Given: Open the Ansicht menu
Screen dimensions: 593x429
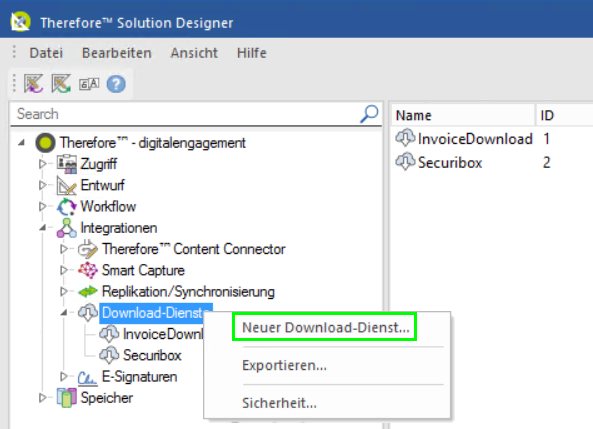Looking at the screenshot, I should (x=194, y=53).
